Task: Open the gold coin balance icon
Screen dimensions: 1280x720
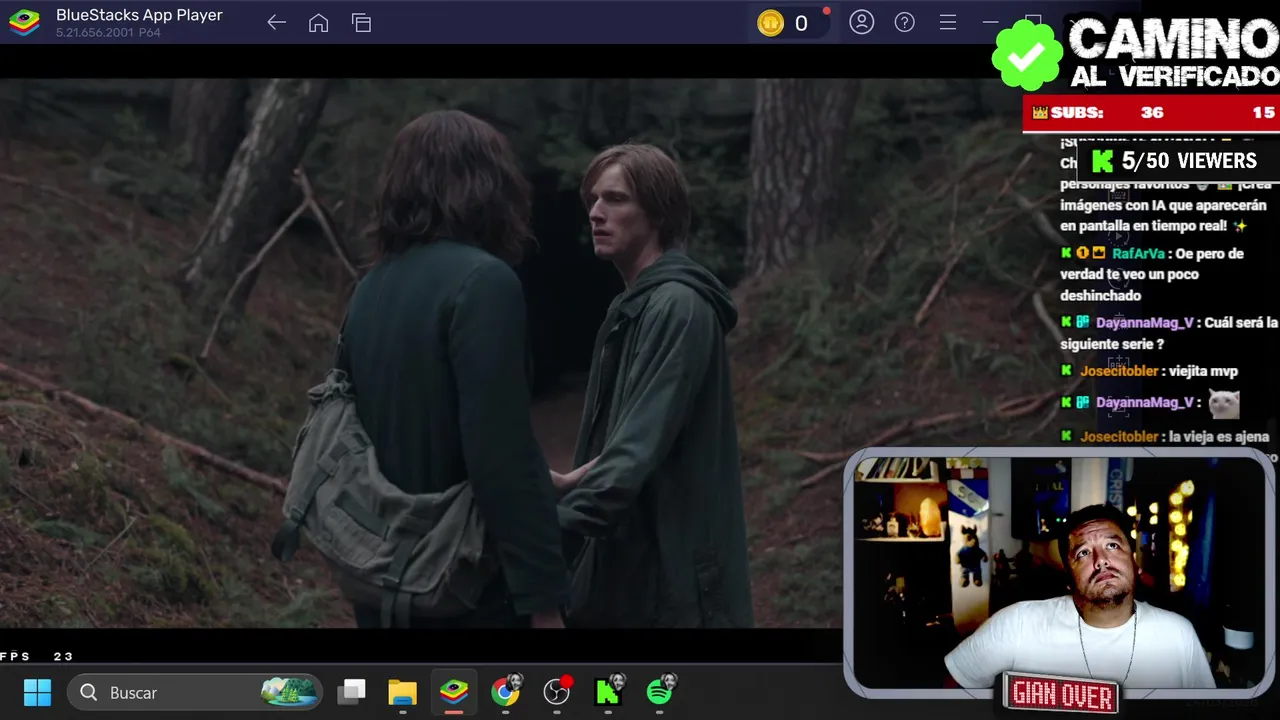Action: tap(770, 23)
